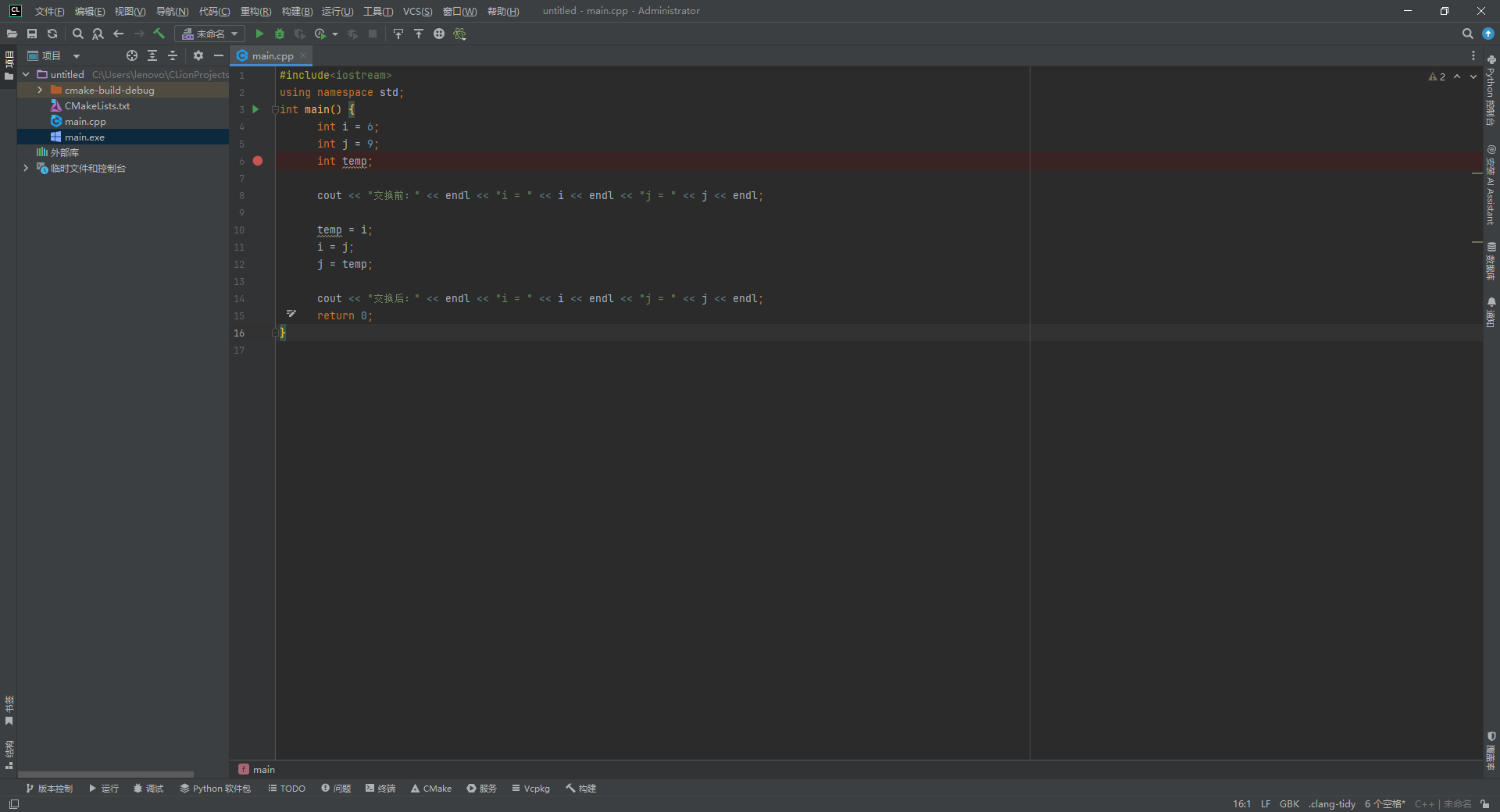Image resolution: width=1500 pixels, height=812 pixels.
Task: Open the 版本控制 tool window
Action: coord(49,789)
